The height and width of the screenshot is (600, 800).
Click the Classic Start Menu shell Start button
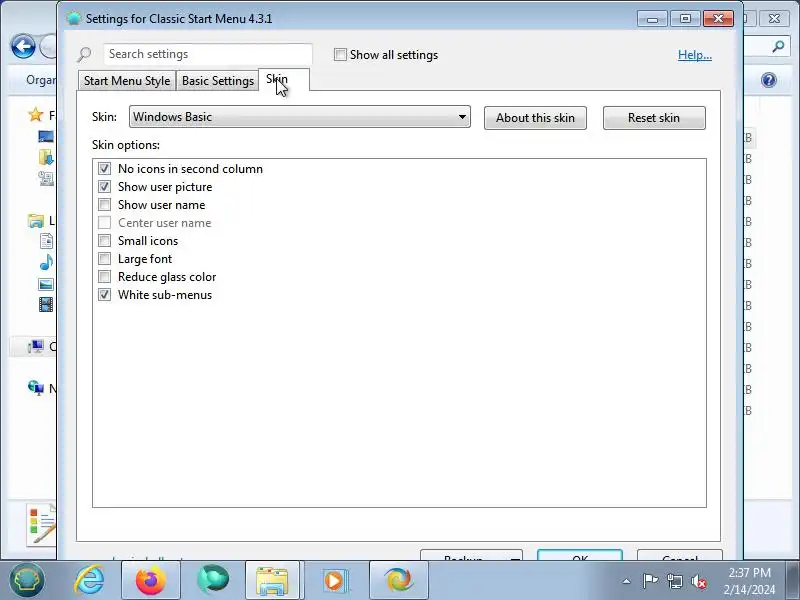(x=27, y=580)
